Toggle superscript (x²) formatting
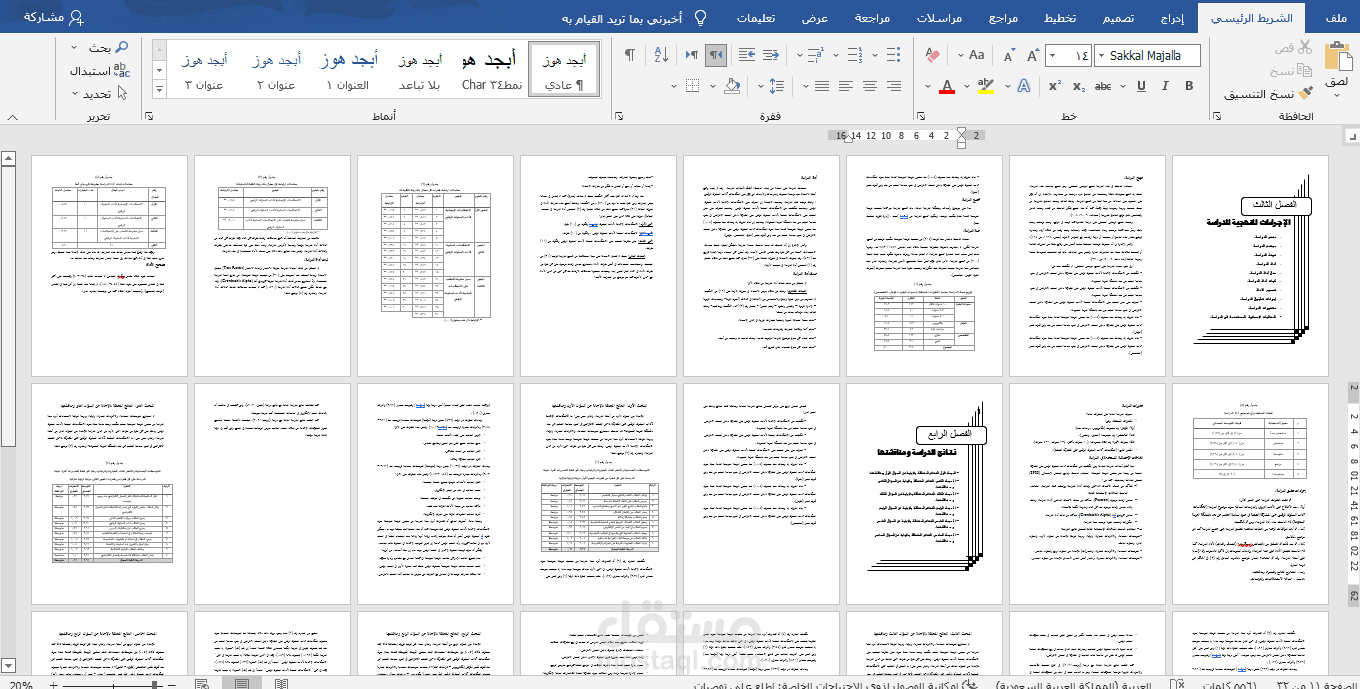The image size is (1360, 689). (x=1054, y=86)
